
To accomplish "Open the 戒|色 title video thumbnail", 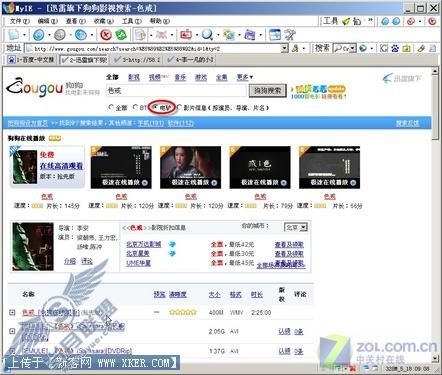I will [x=260, y=167].
